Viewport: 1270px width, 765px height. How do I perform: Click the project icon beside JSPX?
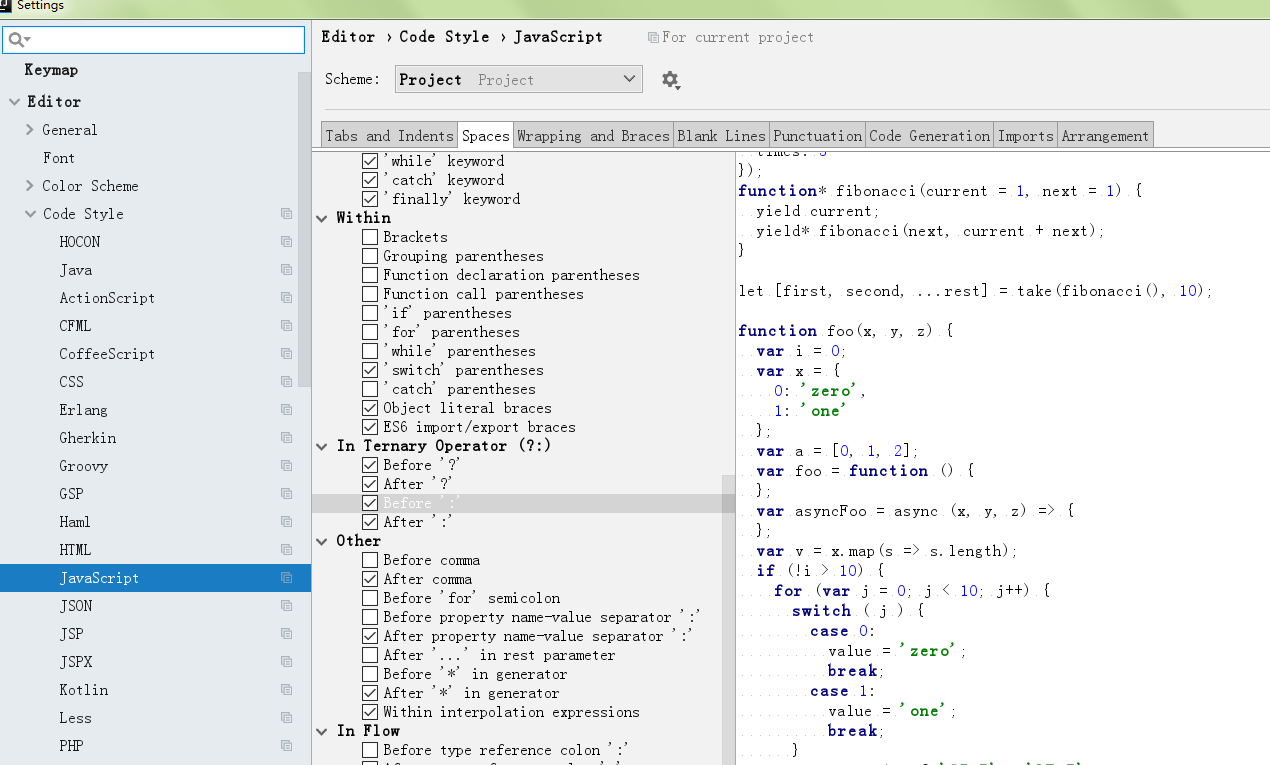[286, 662]
